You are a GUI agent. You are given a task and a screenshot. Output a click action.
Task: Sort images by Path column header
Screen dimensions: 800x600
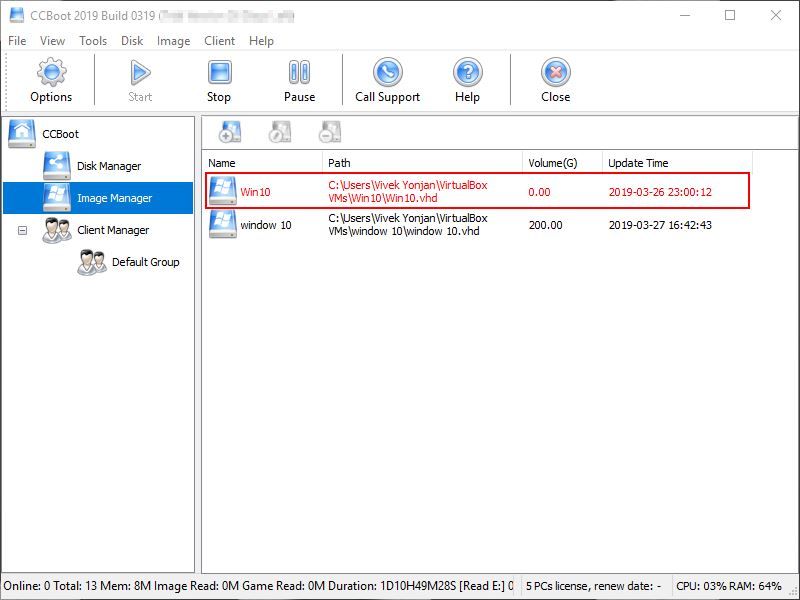(422, 163)
